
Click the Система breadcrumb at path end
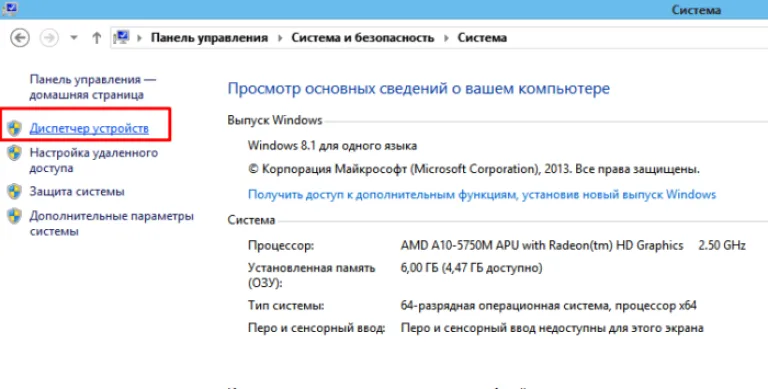coord(482,38)
